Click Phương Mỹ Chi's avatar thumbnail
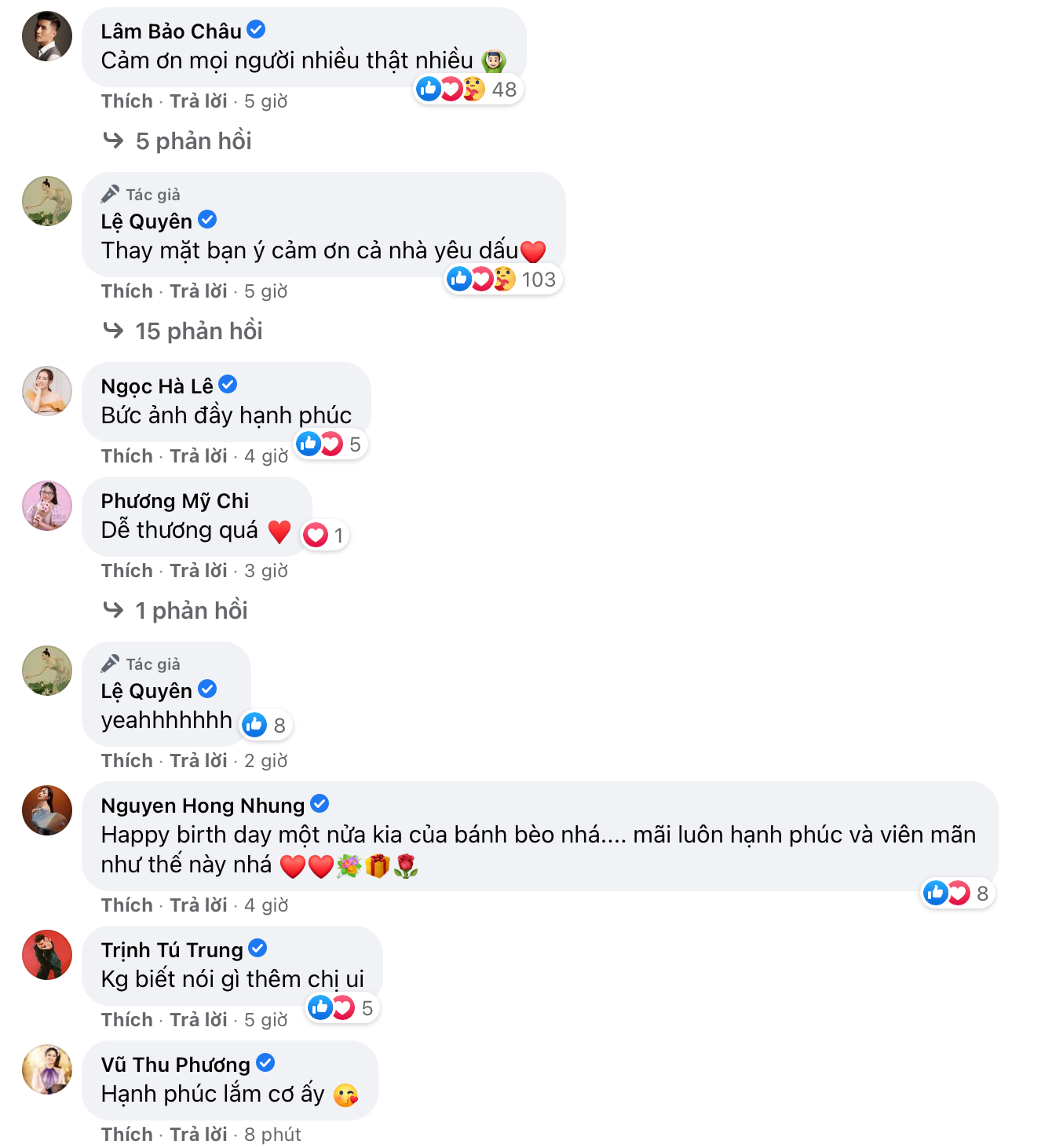 47,506
